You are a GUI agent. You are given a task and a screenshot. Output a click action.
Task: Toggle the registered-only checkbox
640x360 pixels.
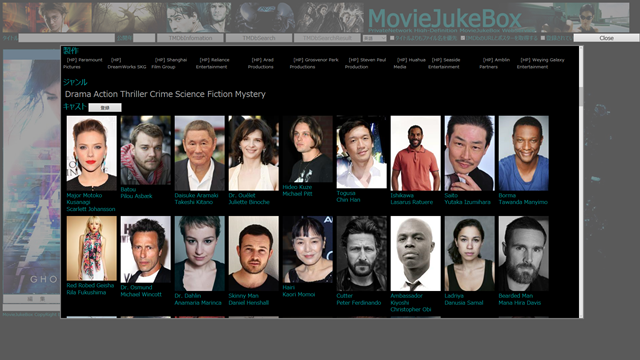(x=543, y=38)
